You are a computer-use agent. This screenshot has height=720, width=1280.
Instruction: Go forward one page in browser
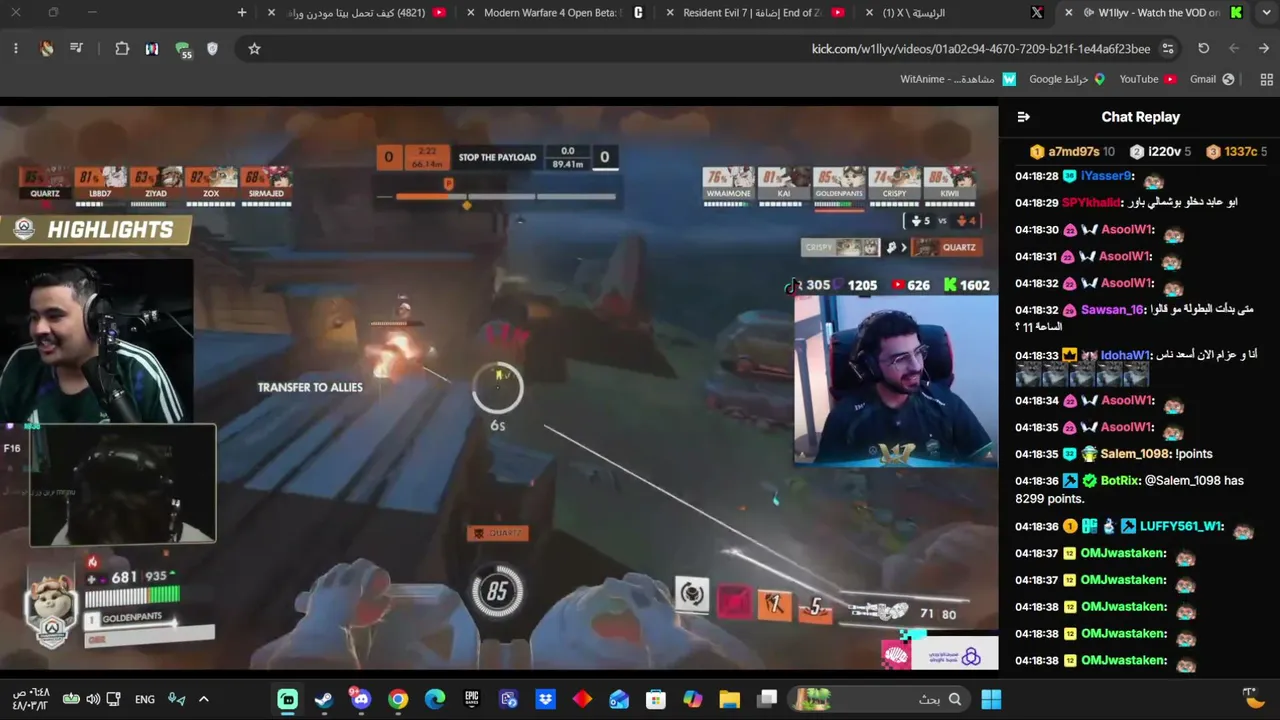(x=1234, y=48)
